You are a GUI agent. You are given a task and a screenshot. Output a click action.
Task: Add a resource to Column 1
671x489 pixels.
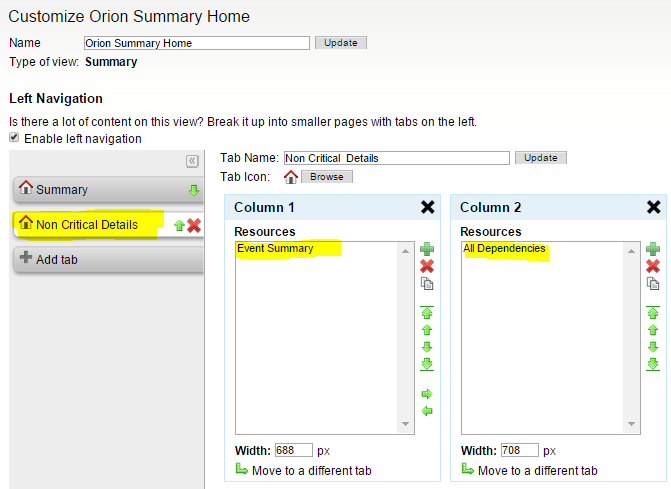427,249
